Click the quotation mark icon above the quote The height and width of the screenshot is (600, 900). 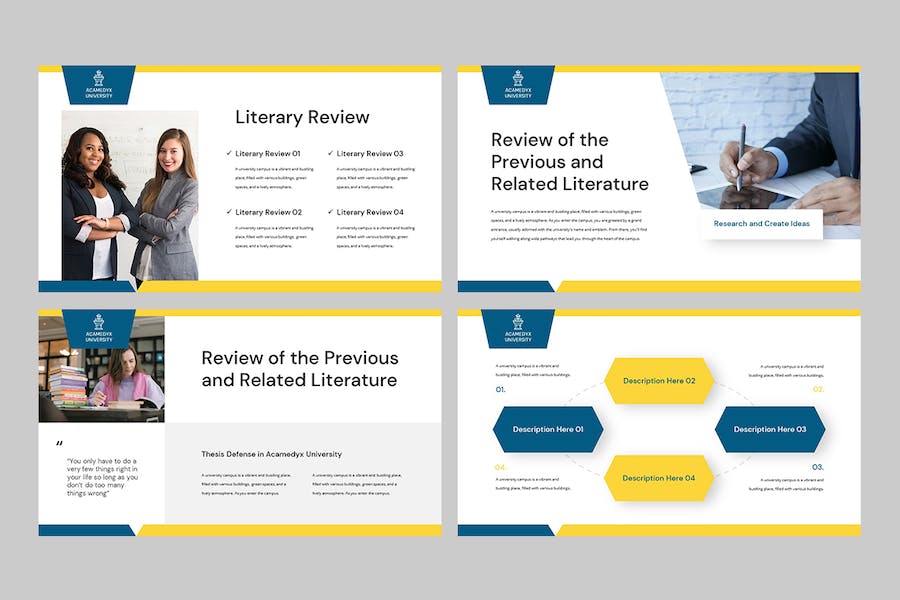[59, 443]
